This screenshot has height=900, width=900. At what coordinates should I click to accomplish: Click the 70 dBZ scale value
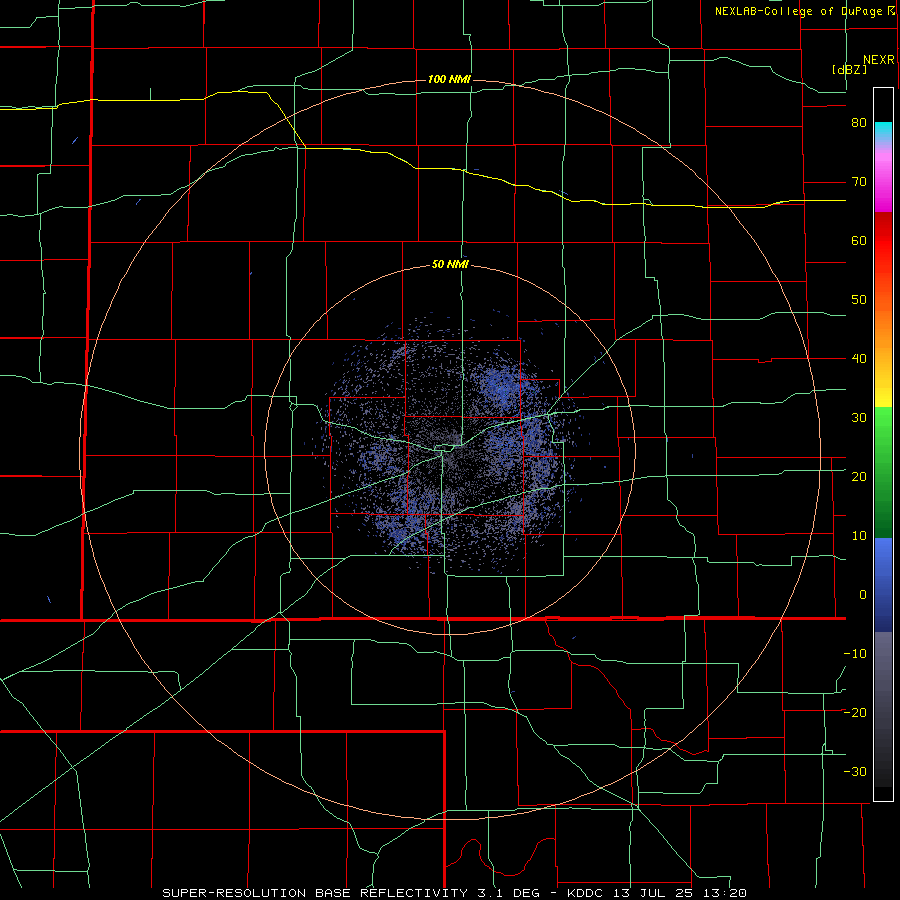tap(859, 182)
